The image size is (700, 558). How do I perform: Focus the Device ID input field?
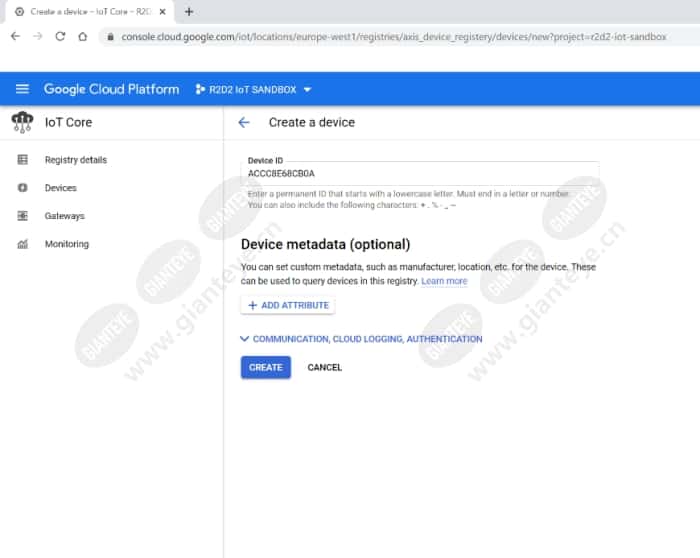point(420,173)
